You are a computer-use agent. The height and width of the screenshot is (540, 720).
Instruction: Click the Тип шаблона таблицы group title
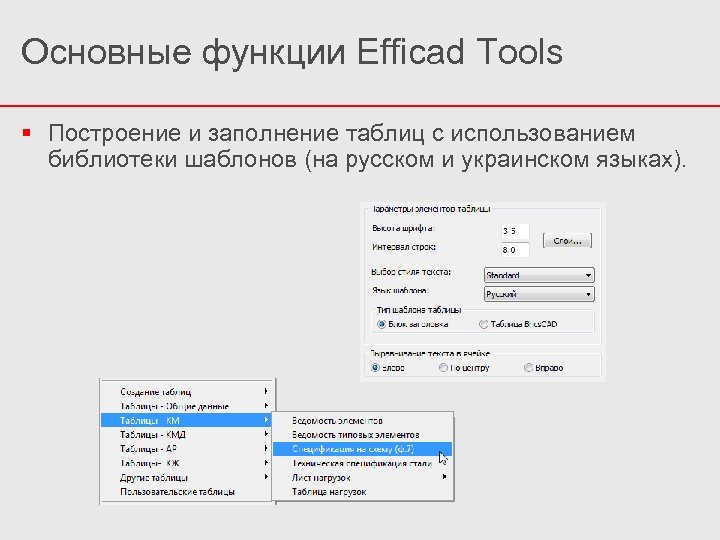point(419,310)
